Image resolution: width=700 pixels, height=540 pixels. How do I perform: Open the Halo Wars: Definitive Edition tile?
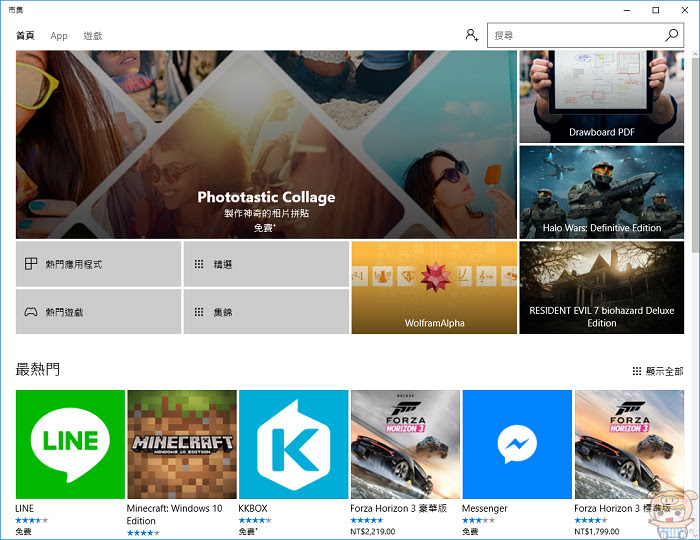coord(601,192)
